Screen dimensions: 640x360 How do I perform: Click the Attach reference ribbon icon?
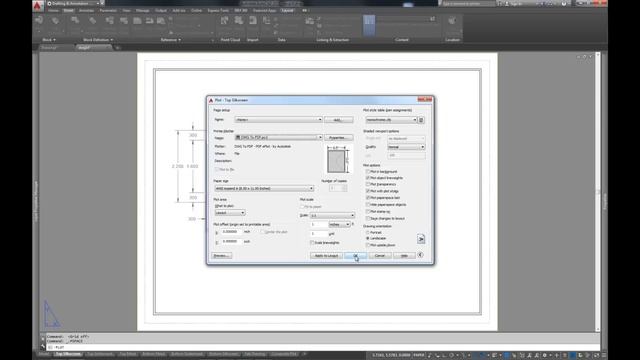coord(138,20)
